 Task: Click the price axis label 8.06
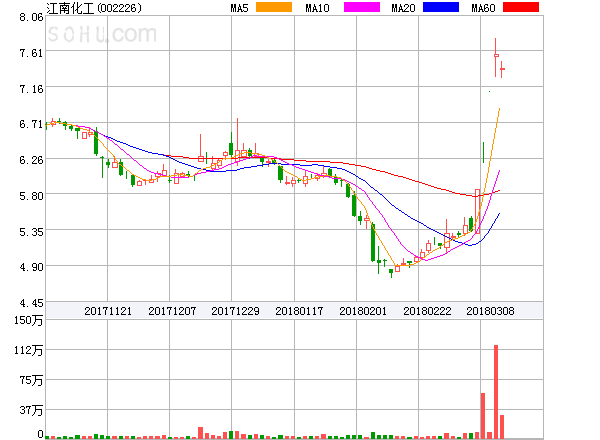(x=31, y=17)
